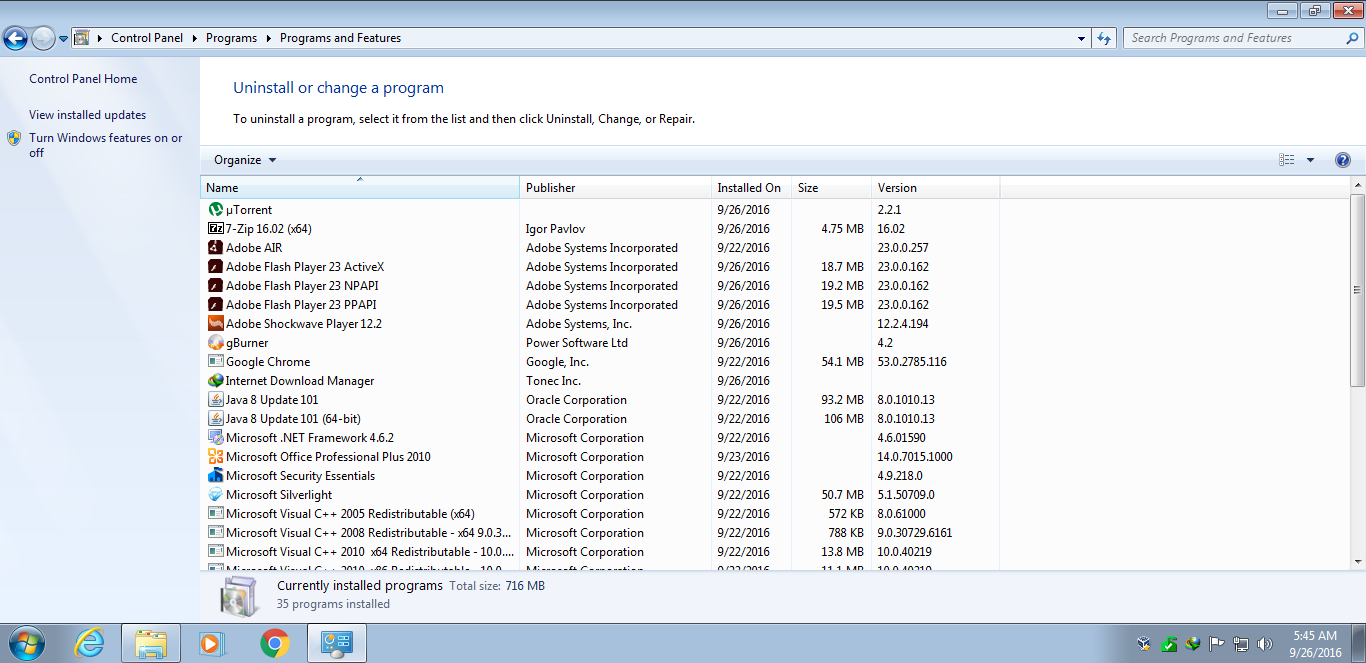Viewport: 1366px width, 663px height.
Task: Click the Back navigation arrow
Action: pyautogui.click(x=15, y=38)
